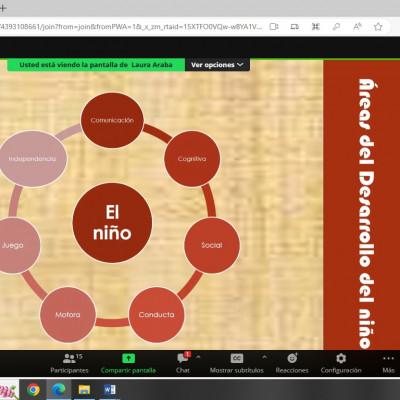400x400 pixels.
Task: Click the green screen-sharing banner for Laura Araba
Action: [96, 65]
